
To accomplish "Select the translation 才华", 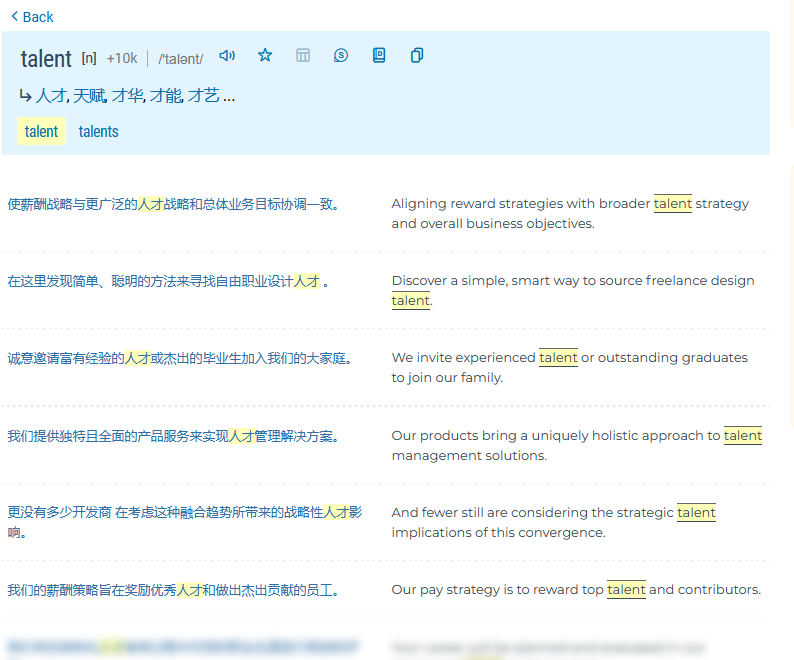I will 127,96.
